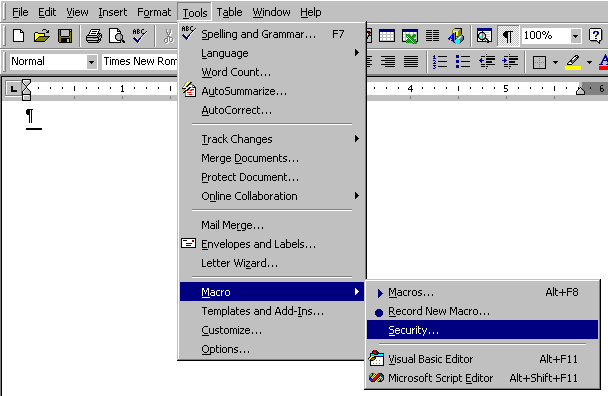Open the Style dropdown showing Normal

click(x=92, y=62)
